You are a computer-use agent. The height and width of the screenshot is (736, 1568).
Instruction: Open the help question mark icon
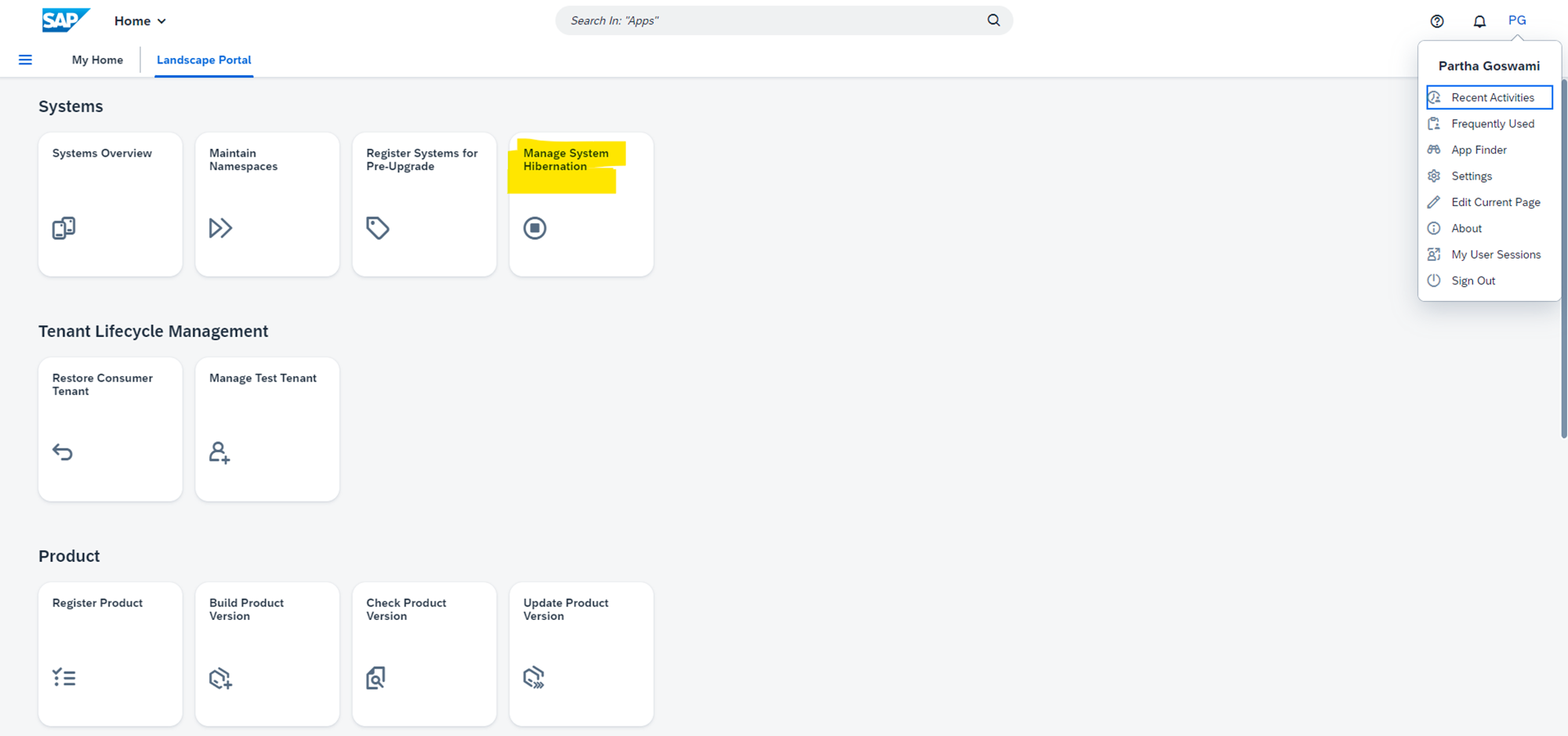click(x=1436, y=21)
